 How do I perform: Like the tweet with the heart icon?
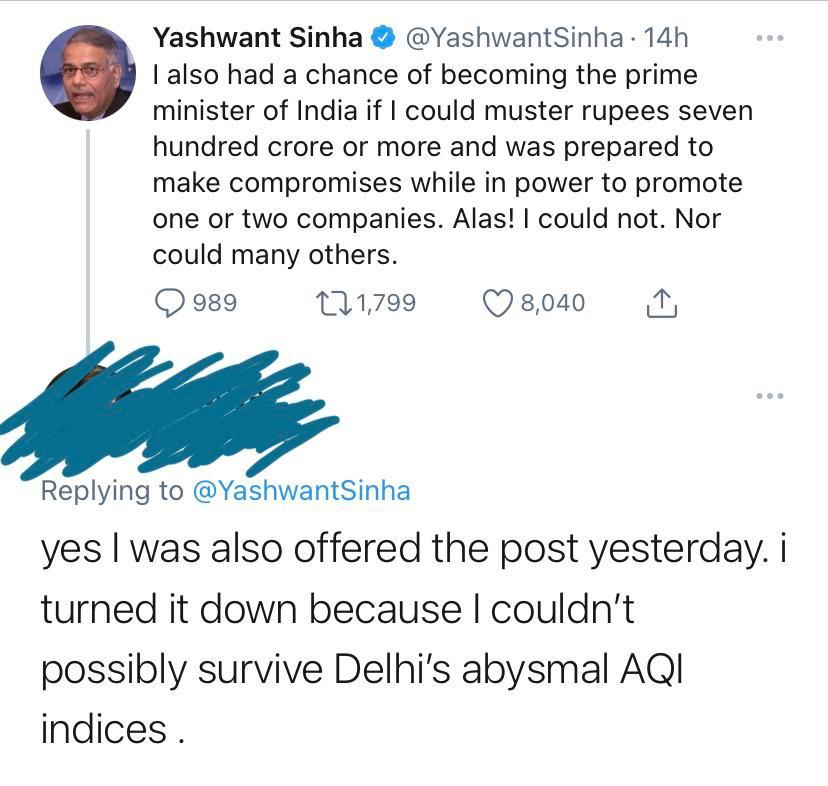(497, 302)
